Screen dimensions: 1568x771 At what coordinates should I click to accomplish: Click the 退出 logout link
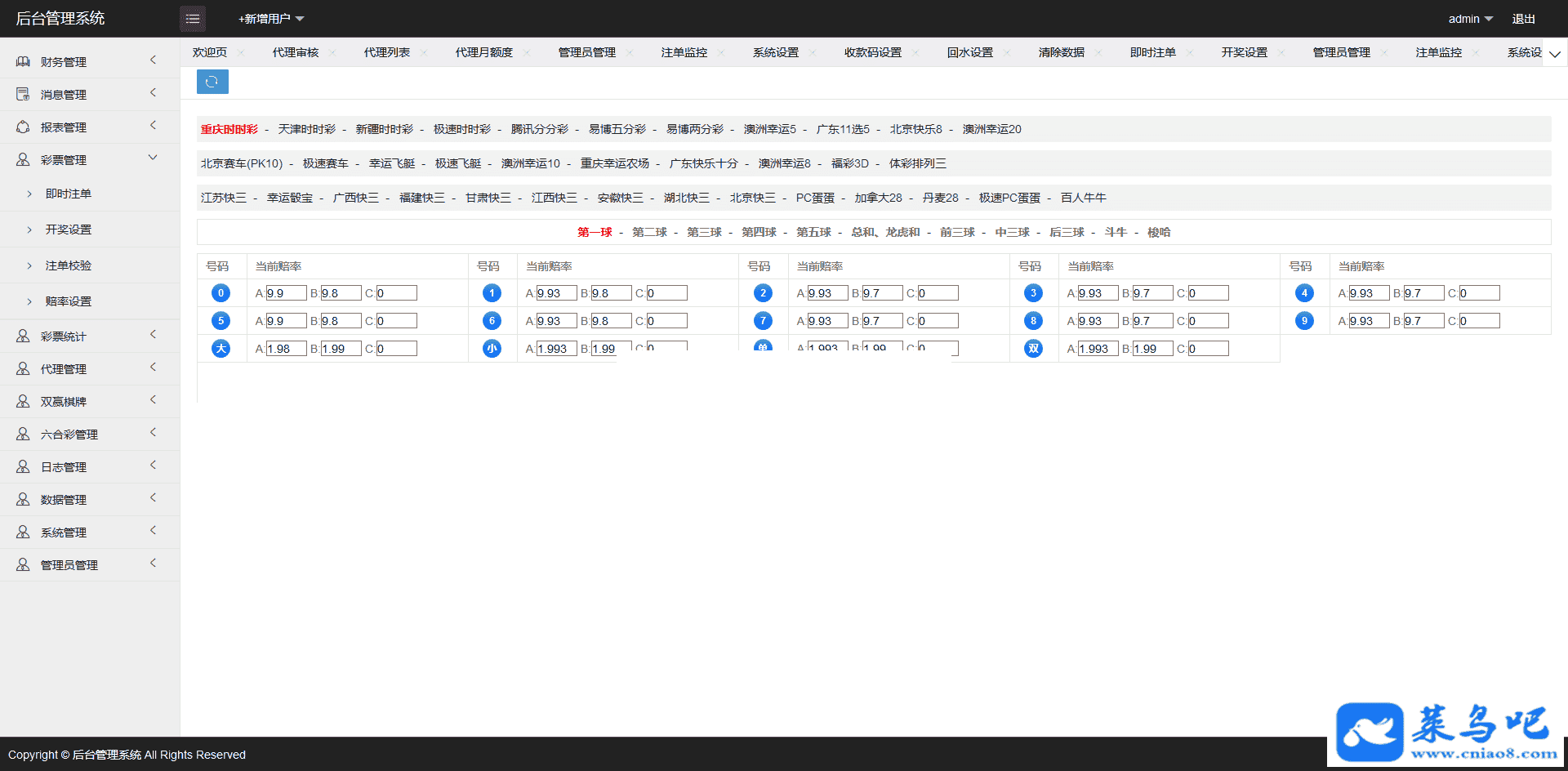pos(1524,19)
